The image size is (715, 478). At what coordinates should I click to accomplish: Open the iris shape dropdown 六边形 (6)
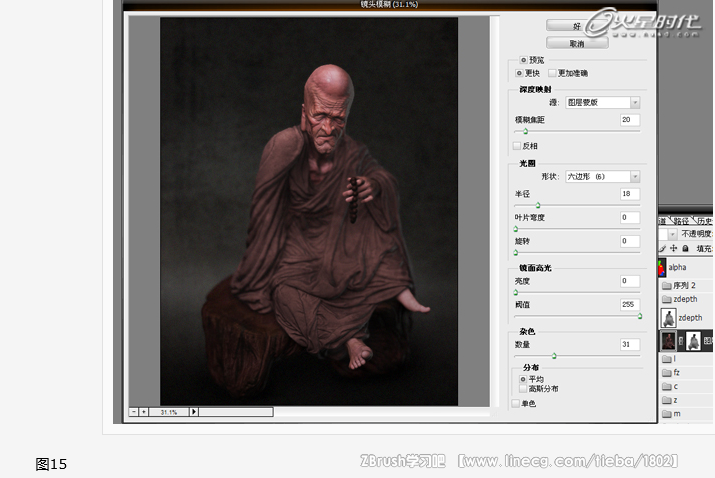(x=602, y=177)
